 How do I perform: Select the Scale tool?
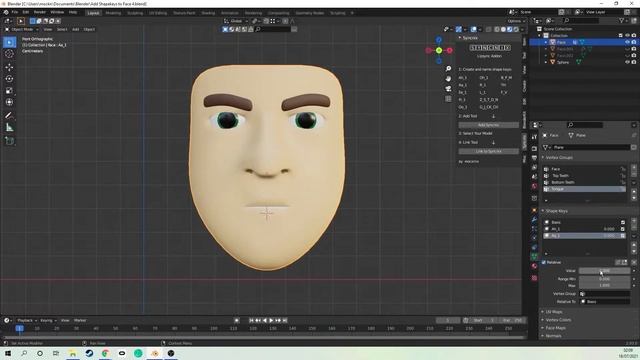9,91
